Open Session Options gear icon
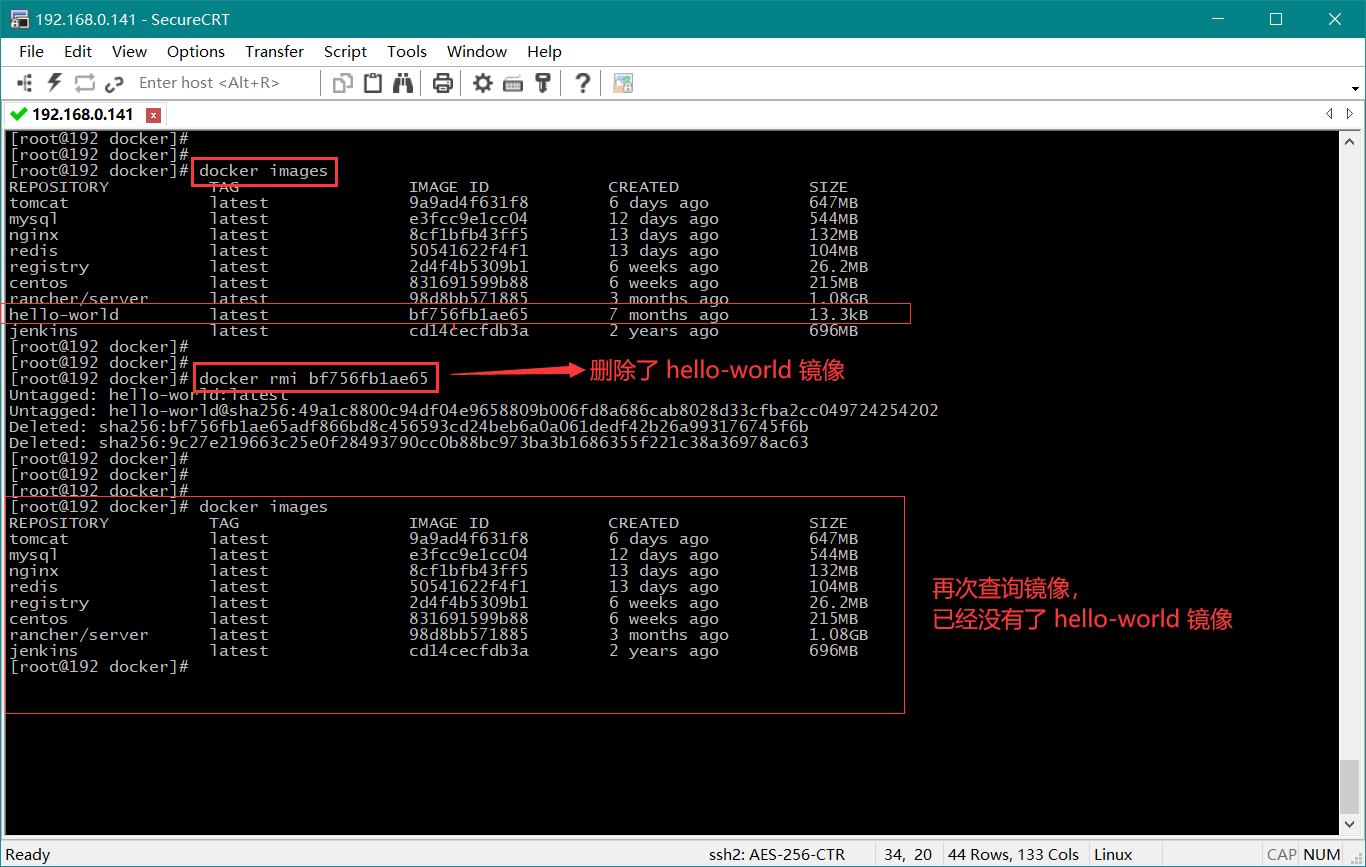The image size is (1366, 867). (483, 83)
